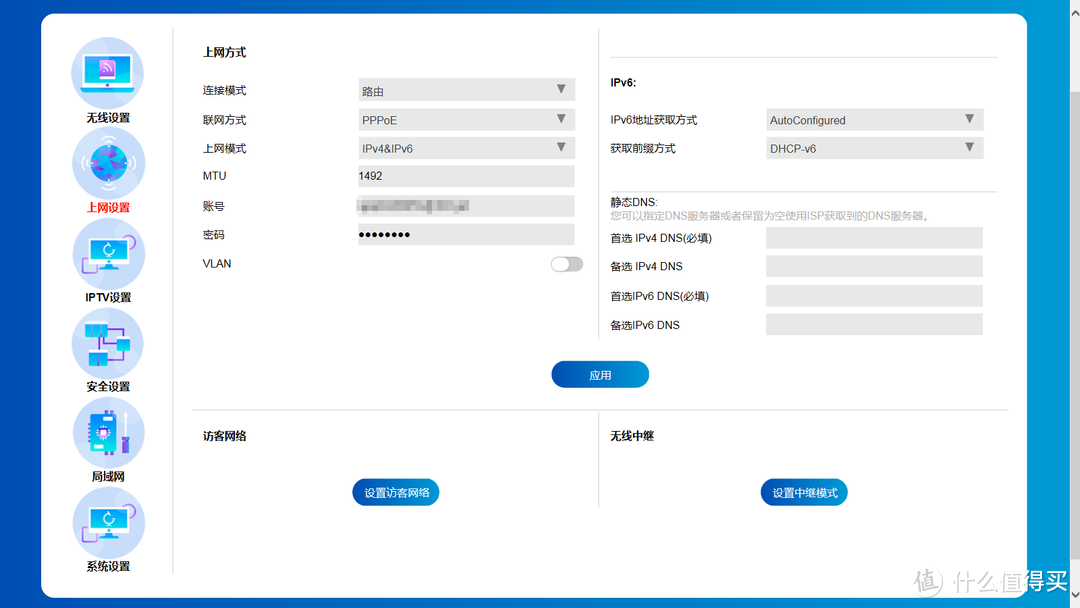Open the 获取前缀方式 DHCP-v6 dropdown
1080x608 pixels.
(873, 148)
